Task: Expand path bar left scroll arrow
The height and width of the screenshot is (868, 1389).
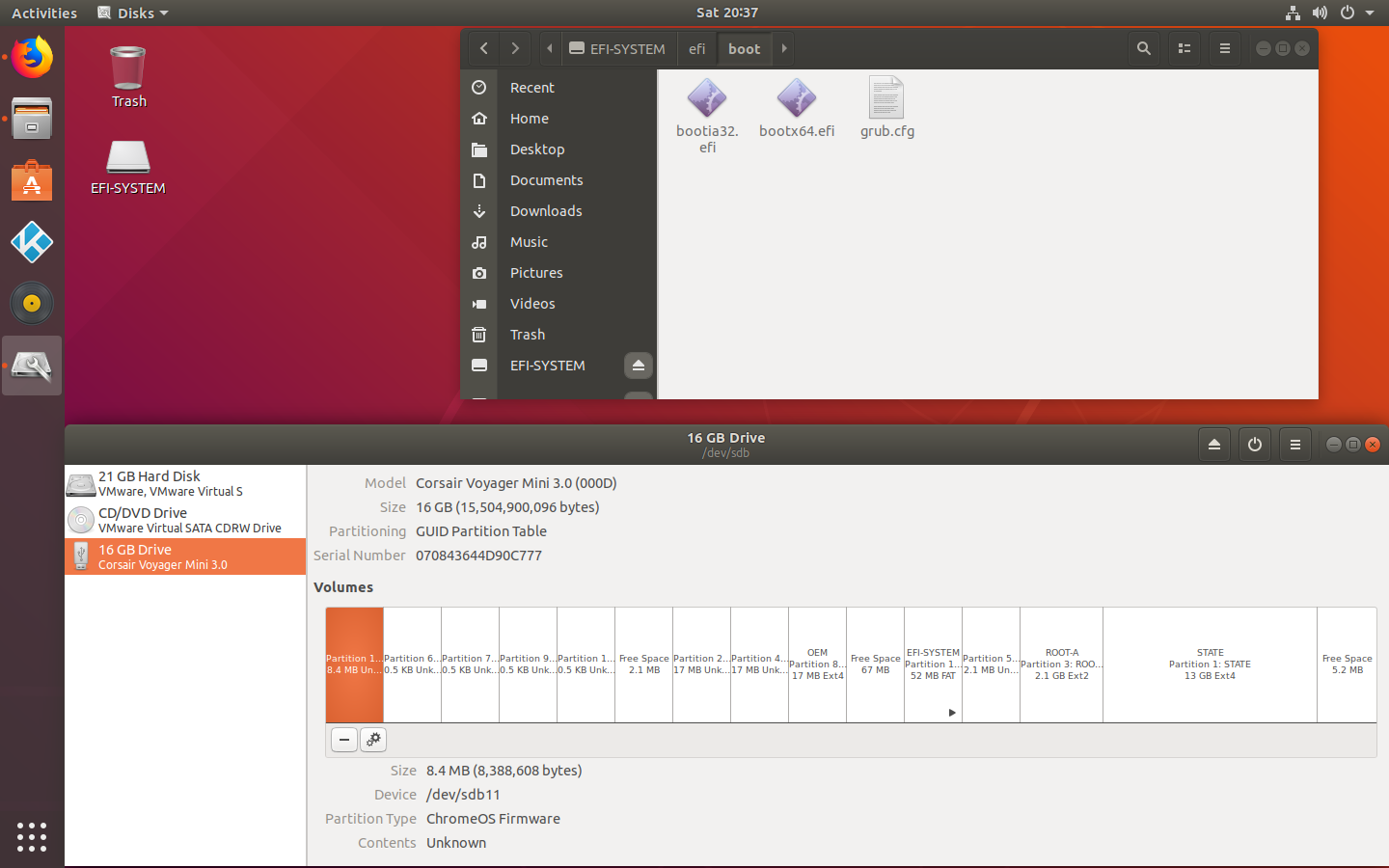Action: pyautogui.click(x=550, y=48)
